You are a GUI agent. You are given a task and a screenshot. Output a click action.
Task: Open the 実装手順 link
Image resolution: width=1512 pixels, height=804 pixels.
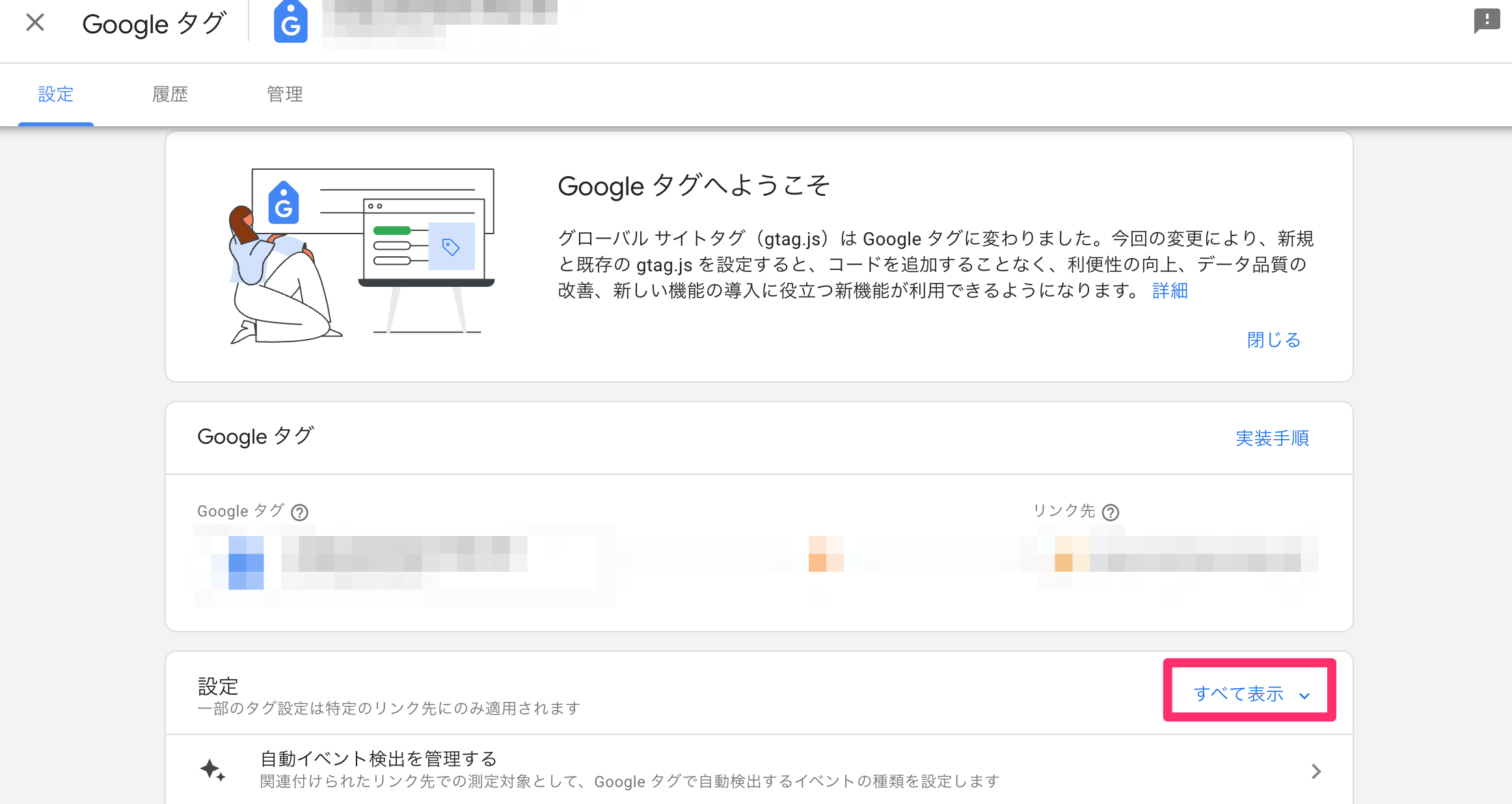point(1273,438)
